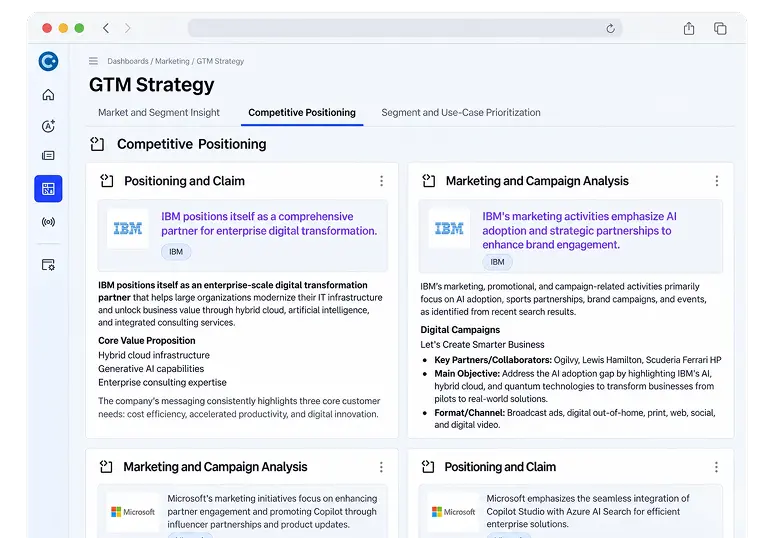Open the dashboard settings sidebar icon
774x538 pixels.
click(48, 265)
